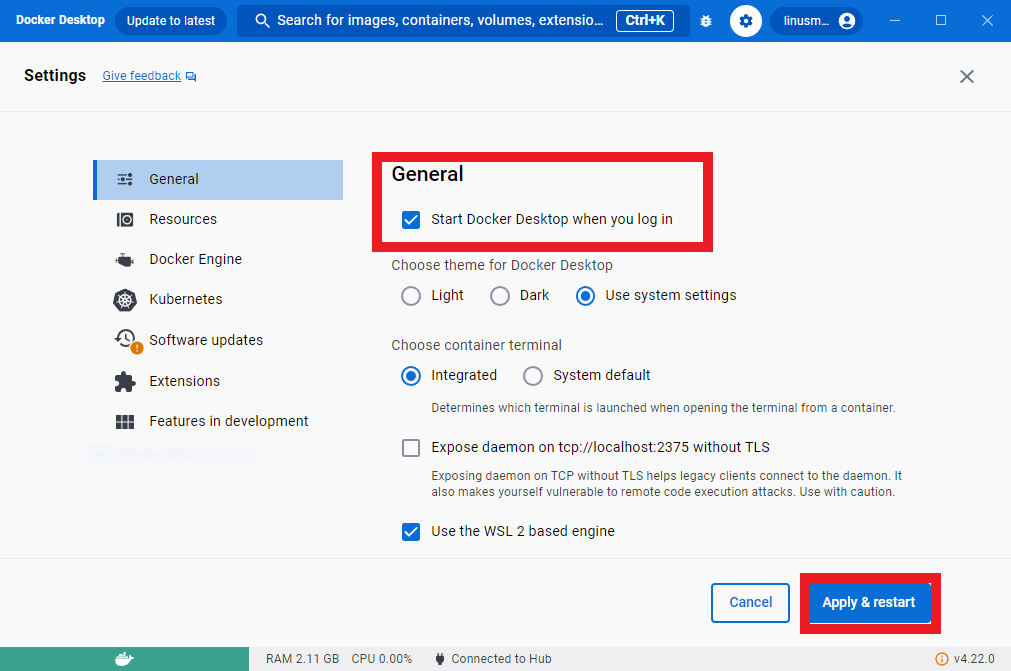Click the plug icon beside Connected to Hub
The height and width of the screenshot is (671, 1011).
pos(440,659)
